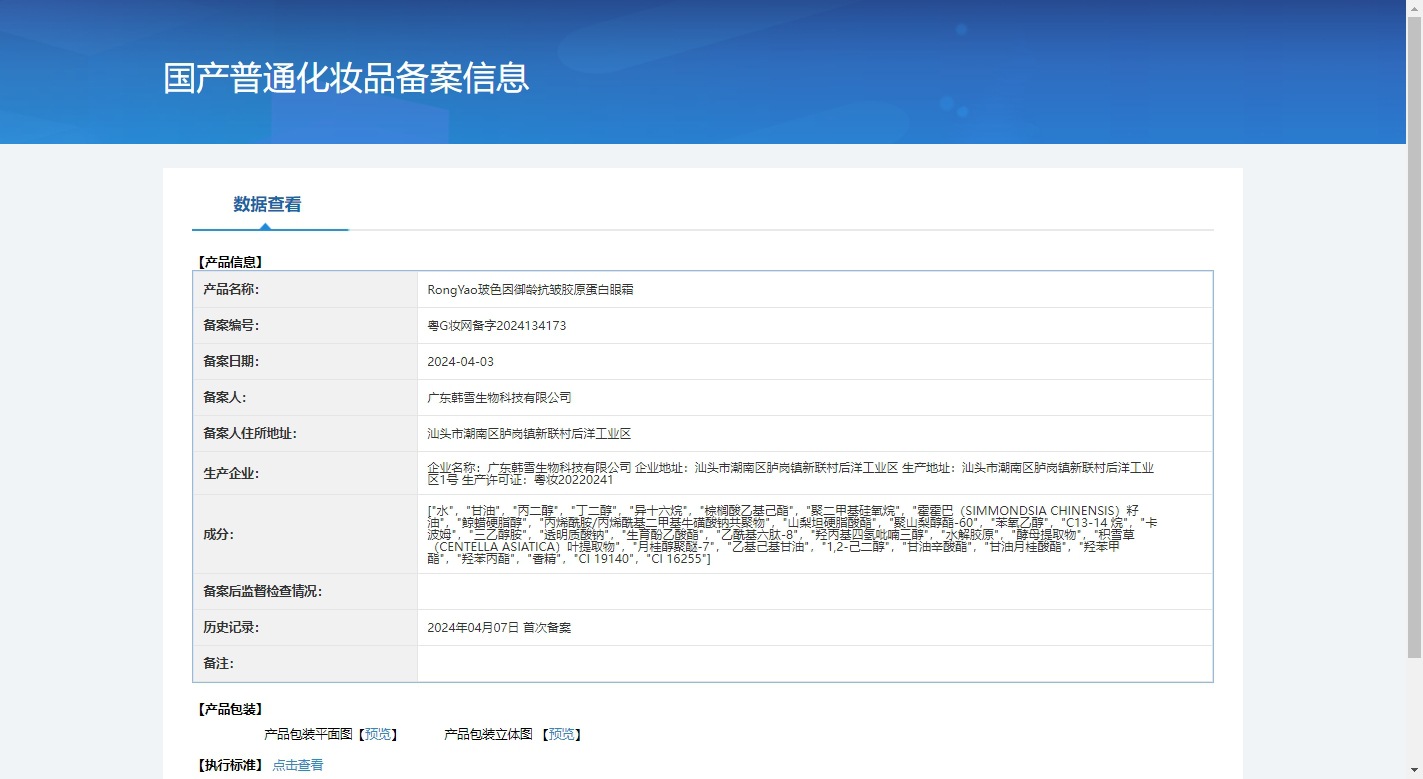Open the 产品包装平面图 预览 link
Image resolution: width=1423 pixels, height=779 pixels.
click(x=378, y=734)
